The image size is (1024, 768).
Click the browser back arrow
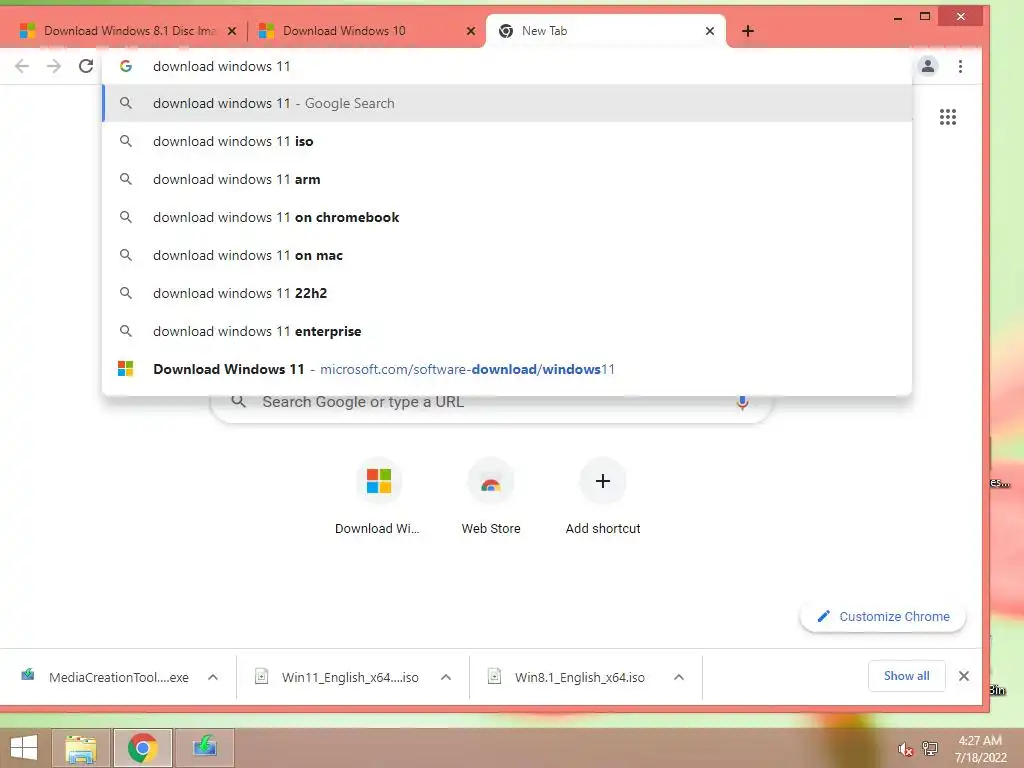click(x=22, y=66)
